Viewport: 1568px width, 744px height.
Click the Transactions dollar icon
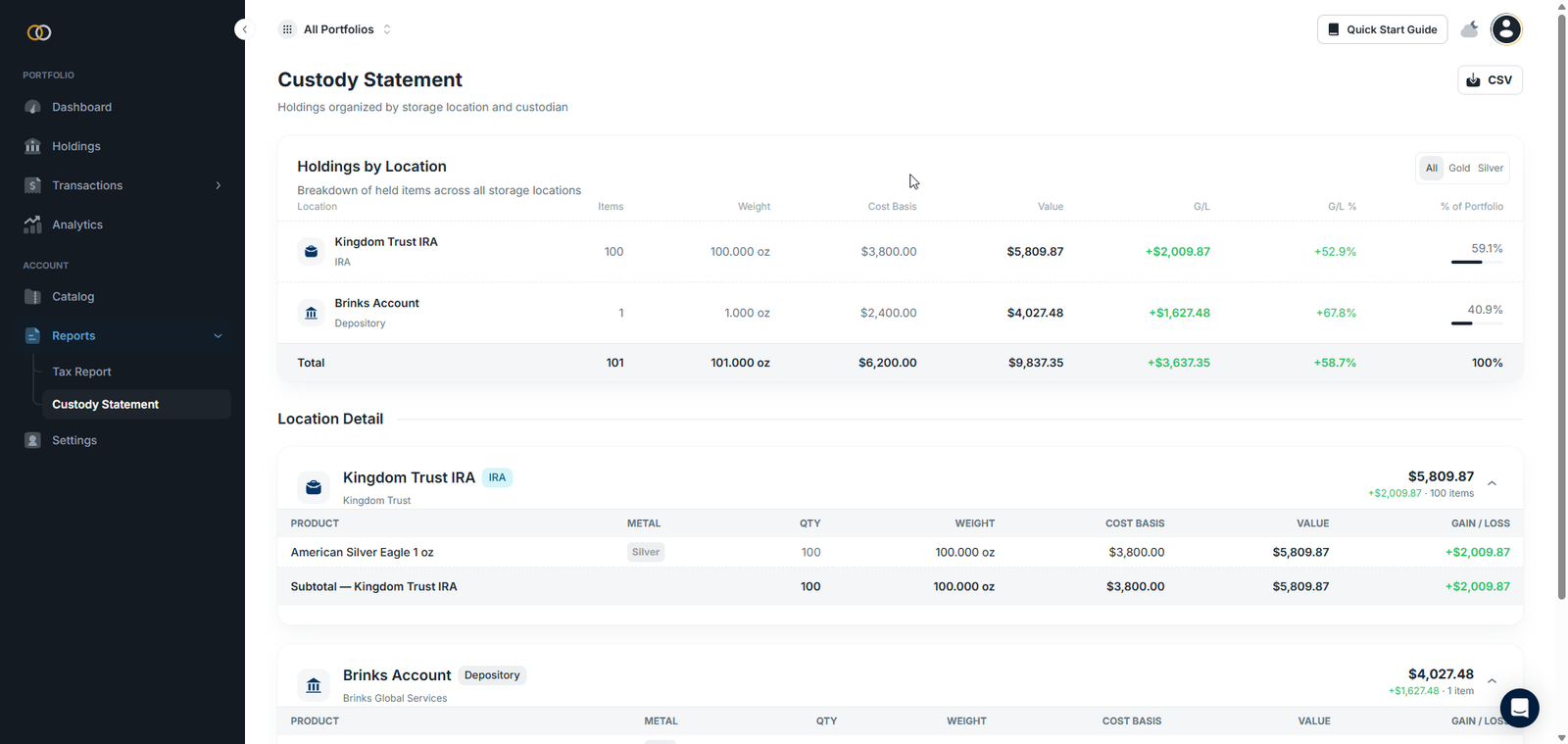pos(32,185)
